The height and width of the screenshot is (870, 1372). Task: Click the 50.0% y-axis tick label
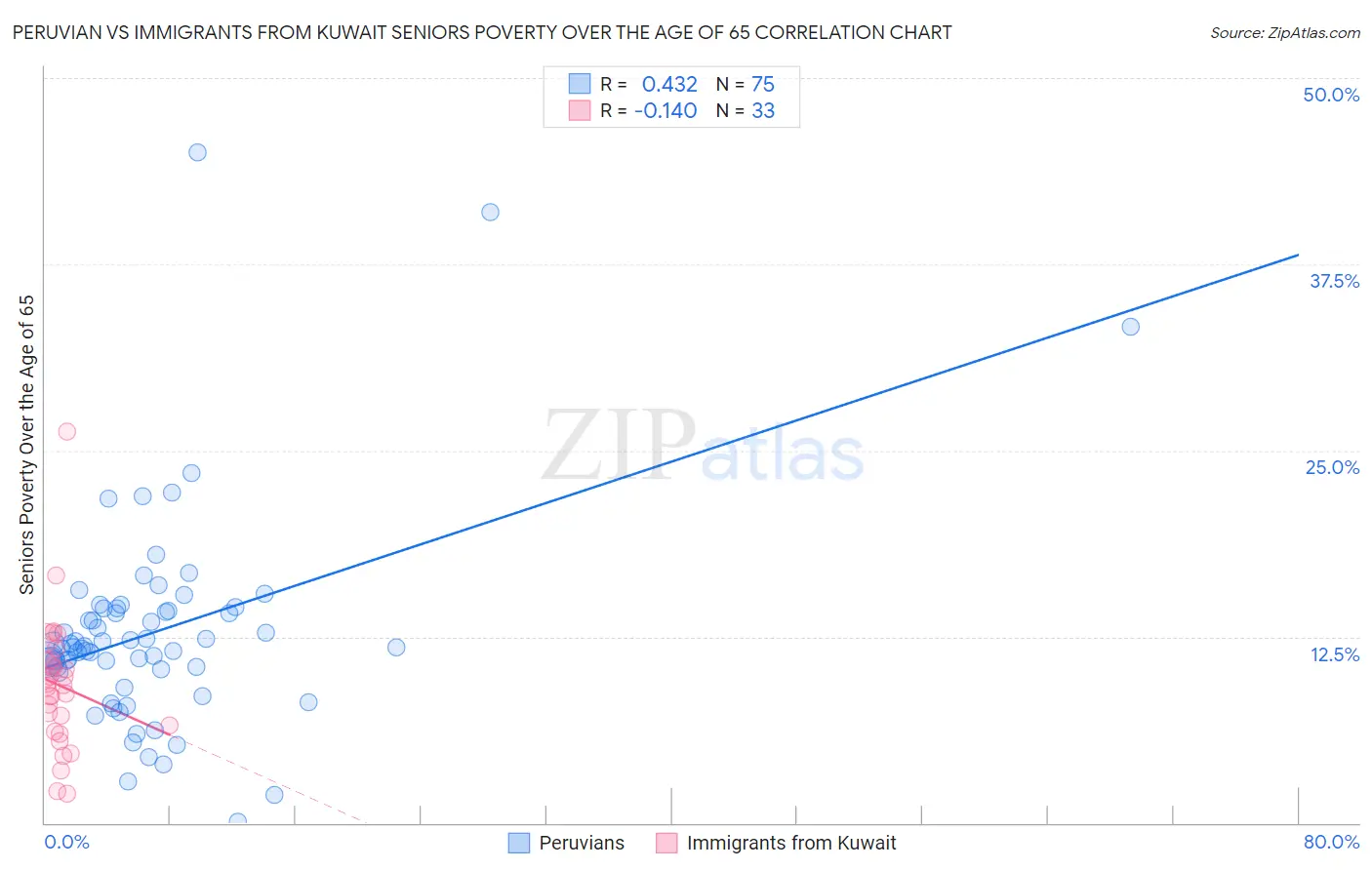pos(1331,95)
